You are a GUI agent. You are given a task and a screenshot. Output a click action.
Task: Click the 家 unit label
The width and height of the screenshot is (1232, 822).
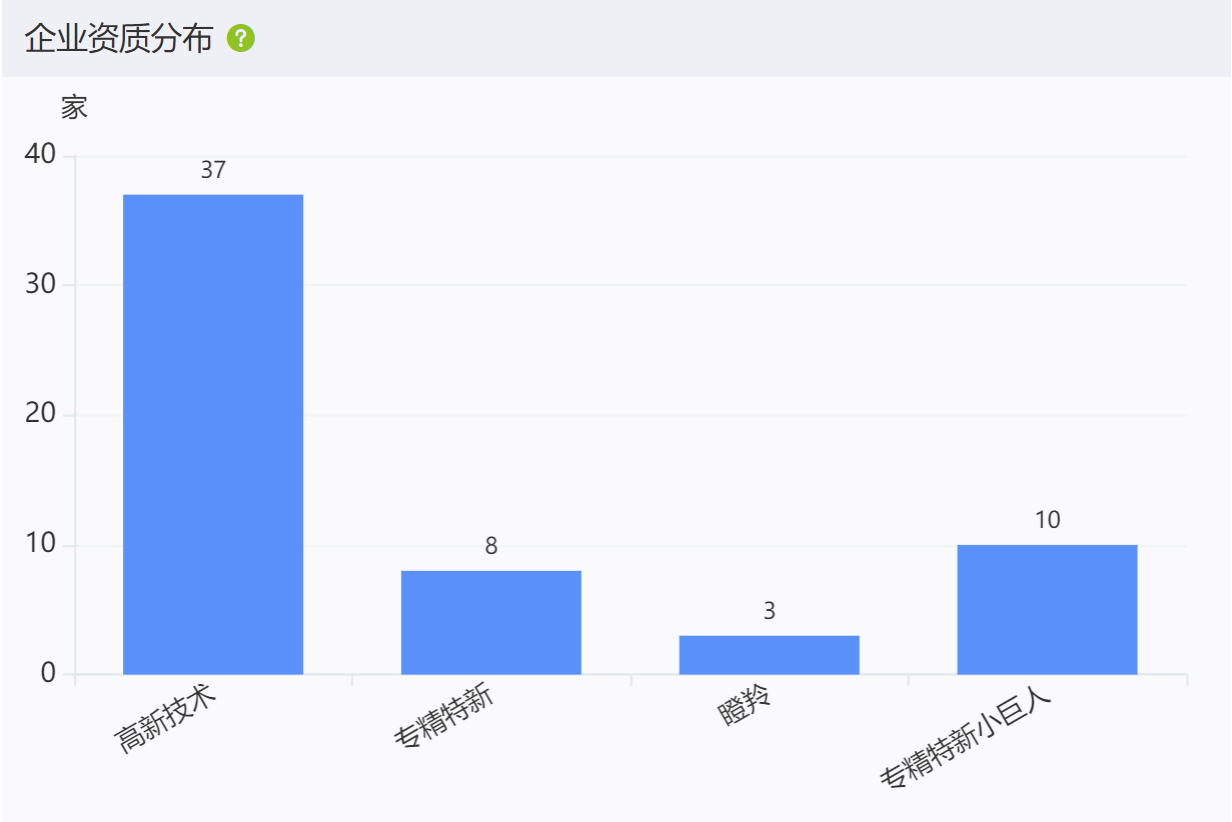[74, 107]
